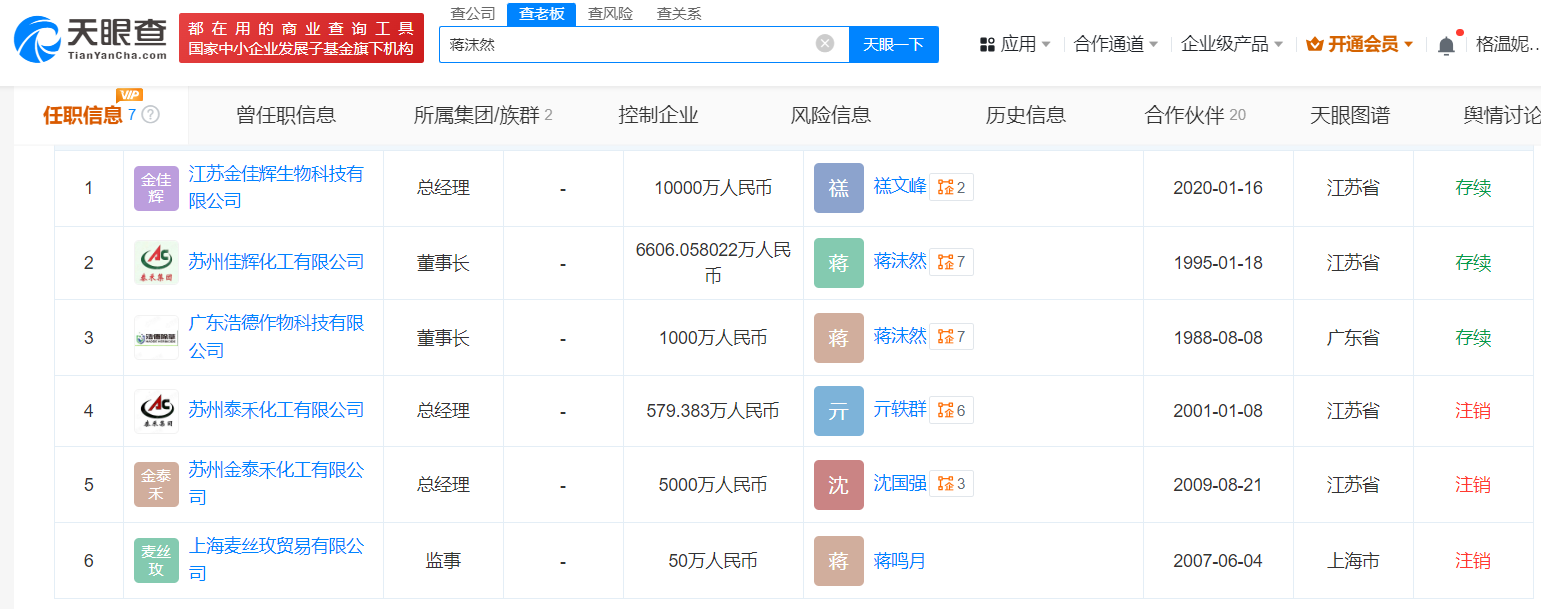Screen dimensions: 1541x609
Task: Open the 开通会员 membership dropdown
Action: [x=1359, y=44]
